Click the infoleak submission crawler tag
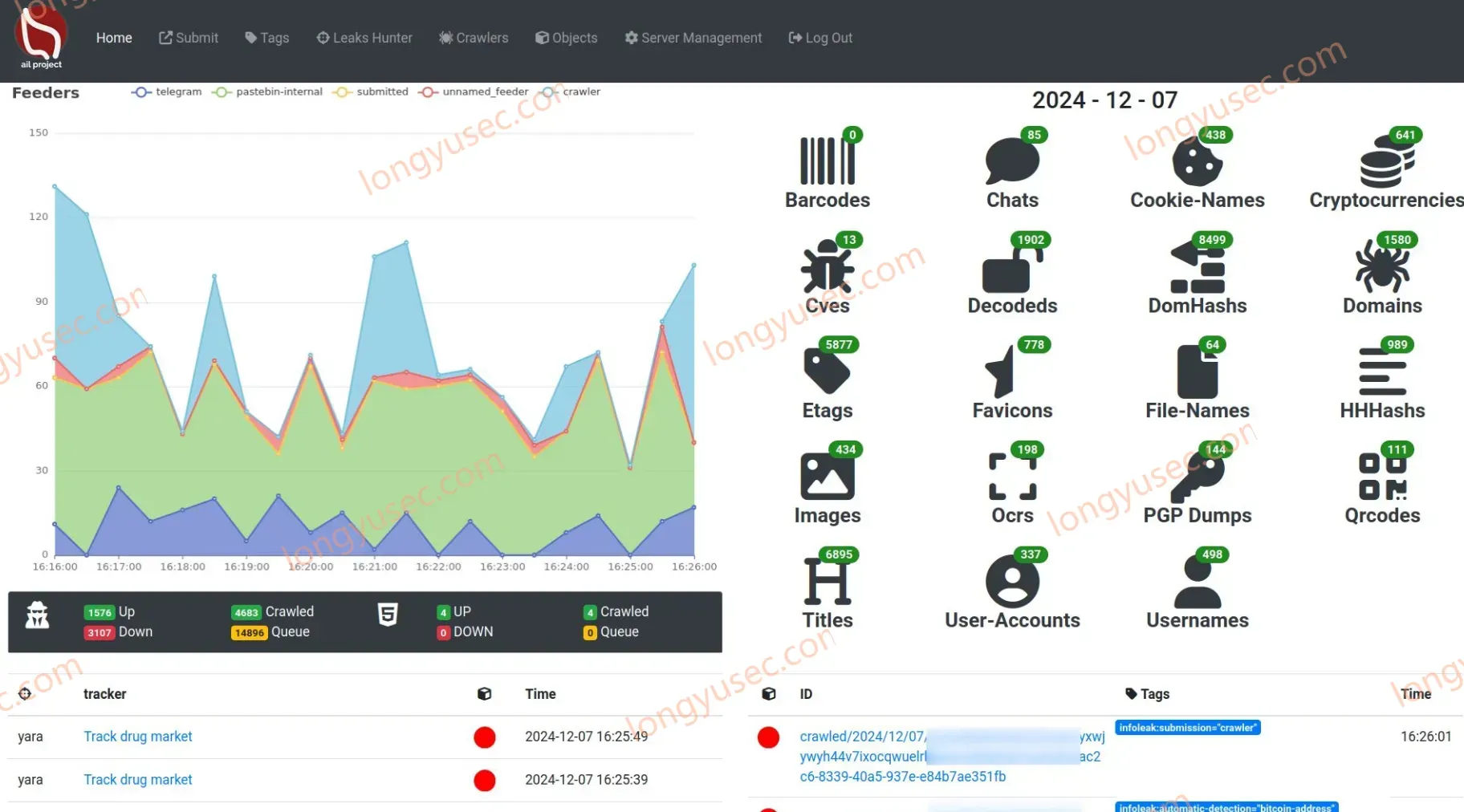This screenshot has height=812, width=1464. click(x=1187, y=728)
